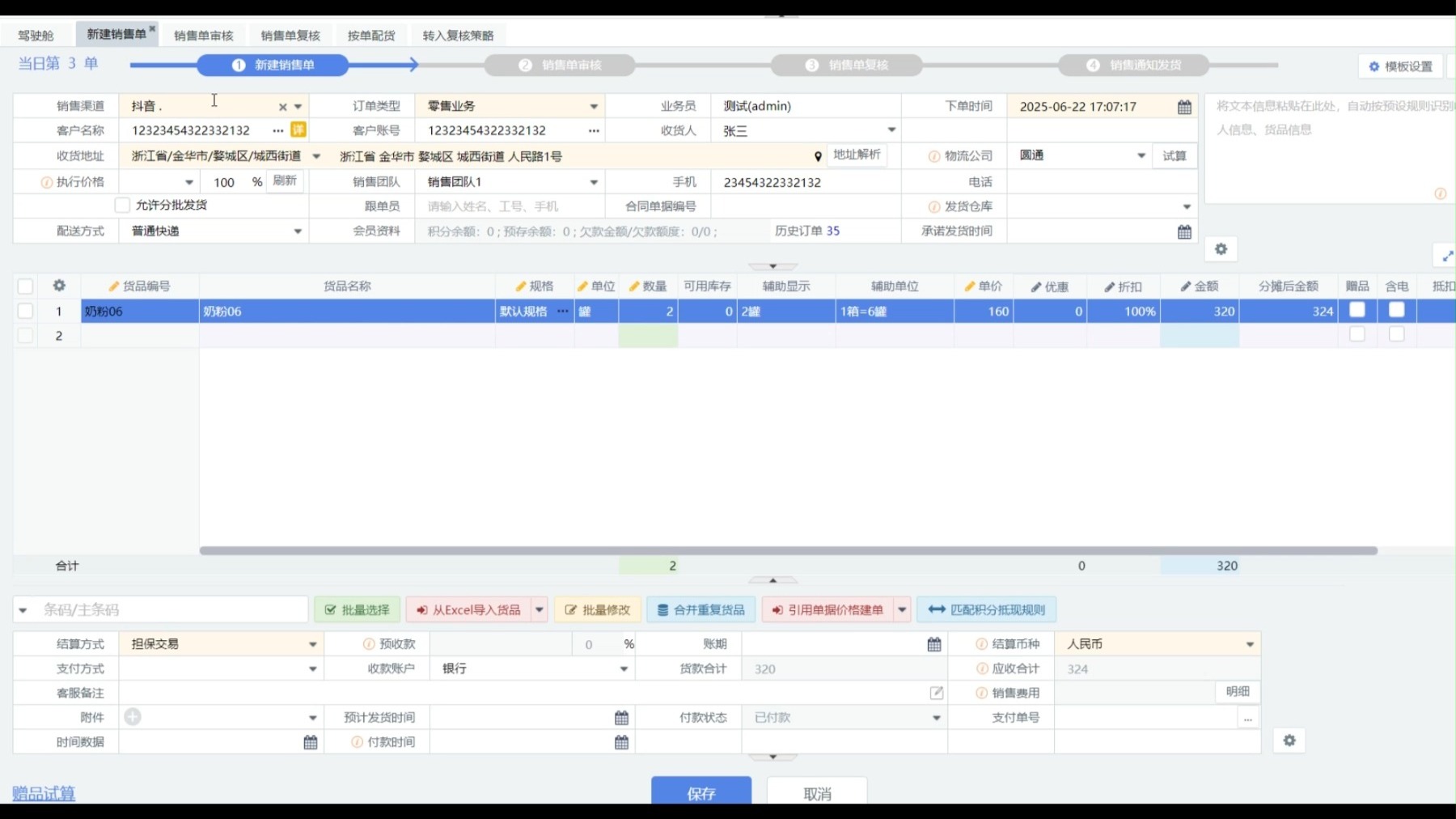1456x819 pixels.
Task: Open the 物流公司 dropdown showing 圆通
Action: click(1141, 155)
